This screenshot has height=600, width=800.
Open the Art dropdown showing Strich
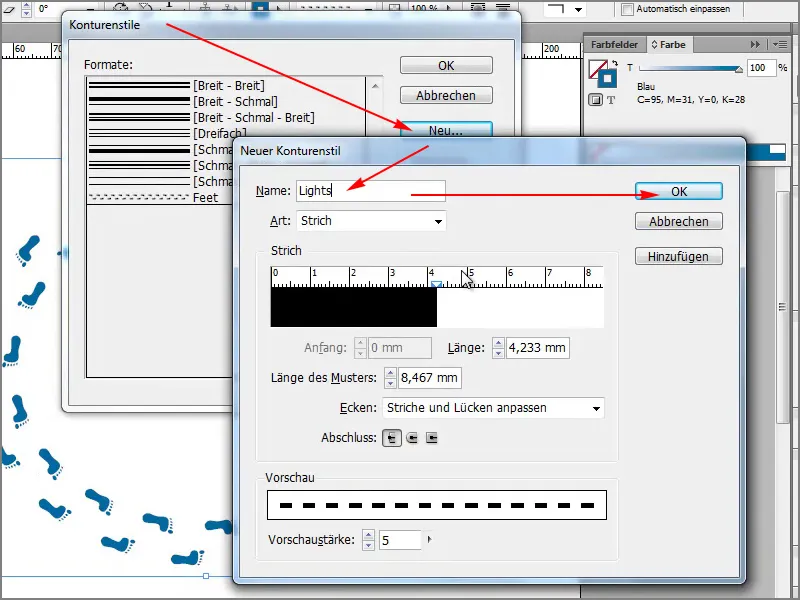(371, 221)
